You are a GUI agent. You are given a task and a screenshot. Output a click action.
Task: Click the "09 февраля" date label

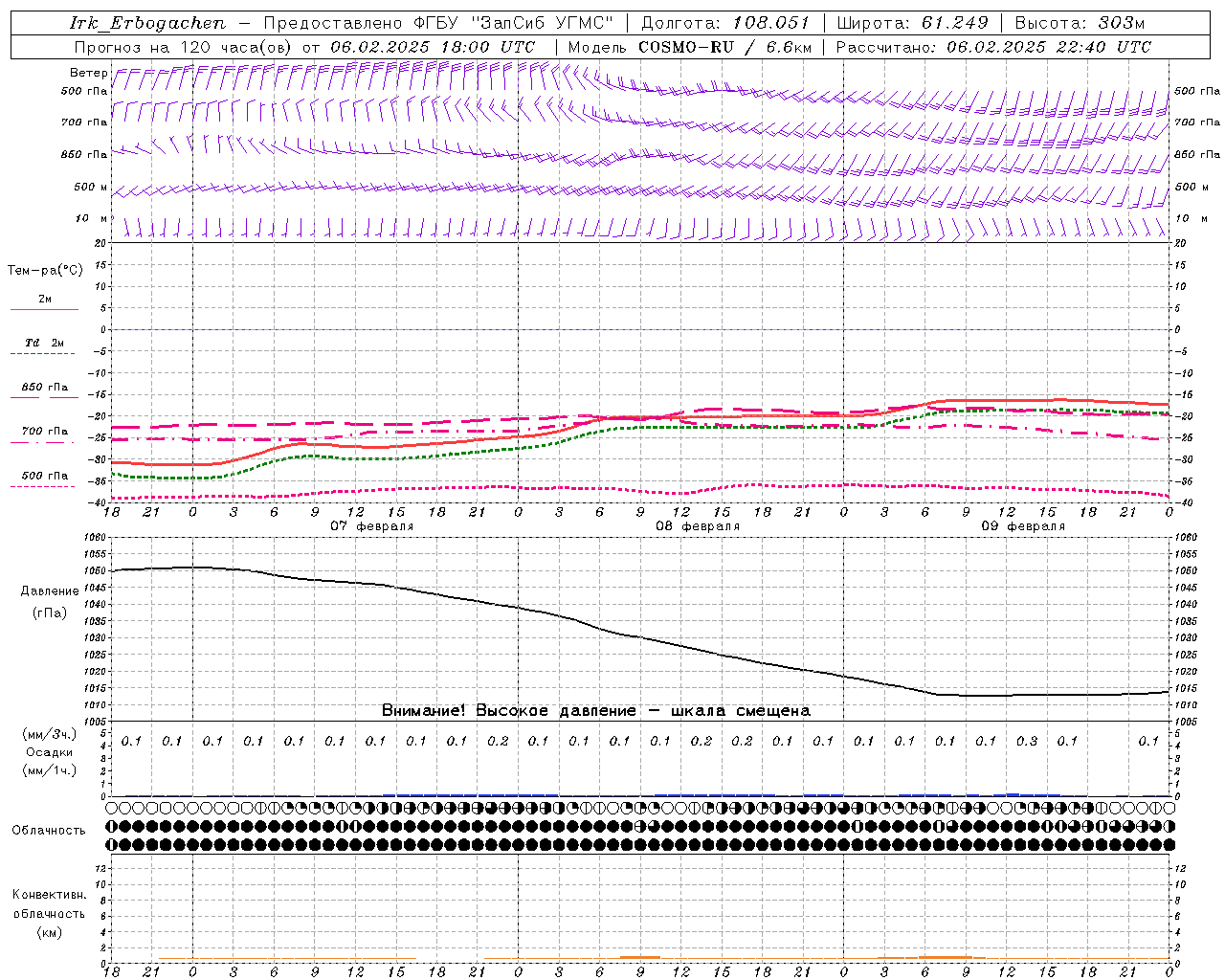coord(1023,526)
